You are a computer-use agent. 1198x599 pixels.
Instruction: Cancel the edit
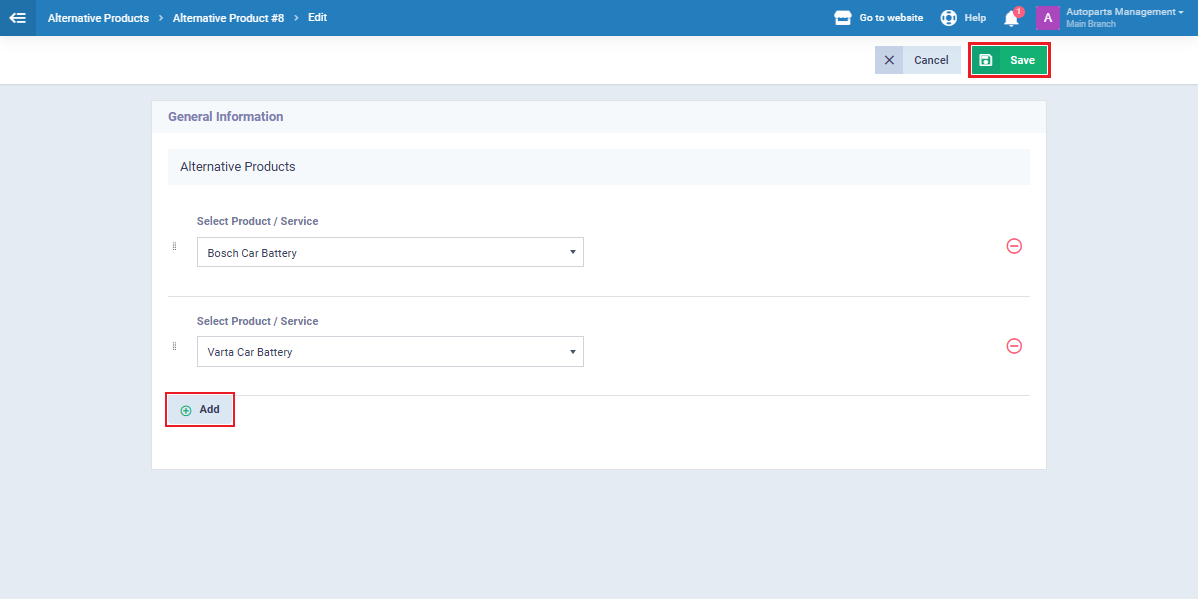click(918, 60)
